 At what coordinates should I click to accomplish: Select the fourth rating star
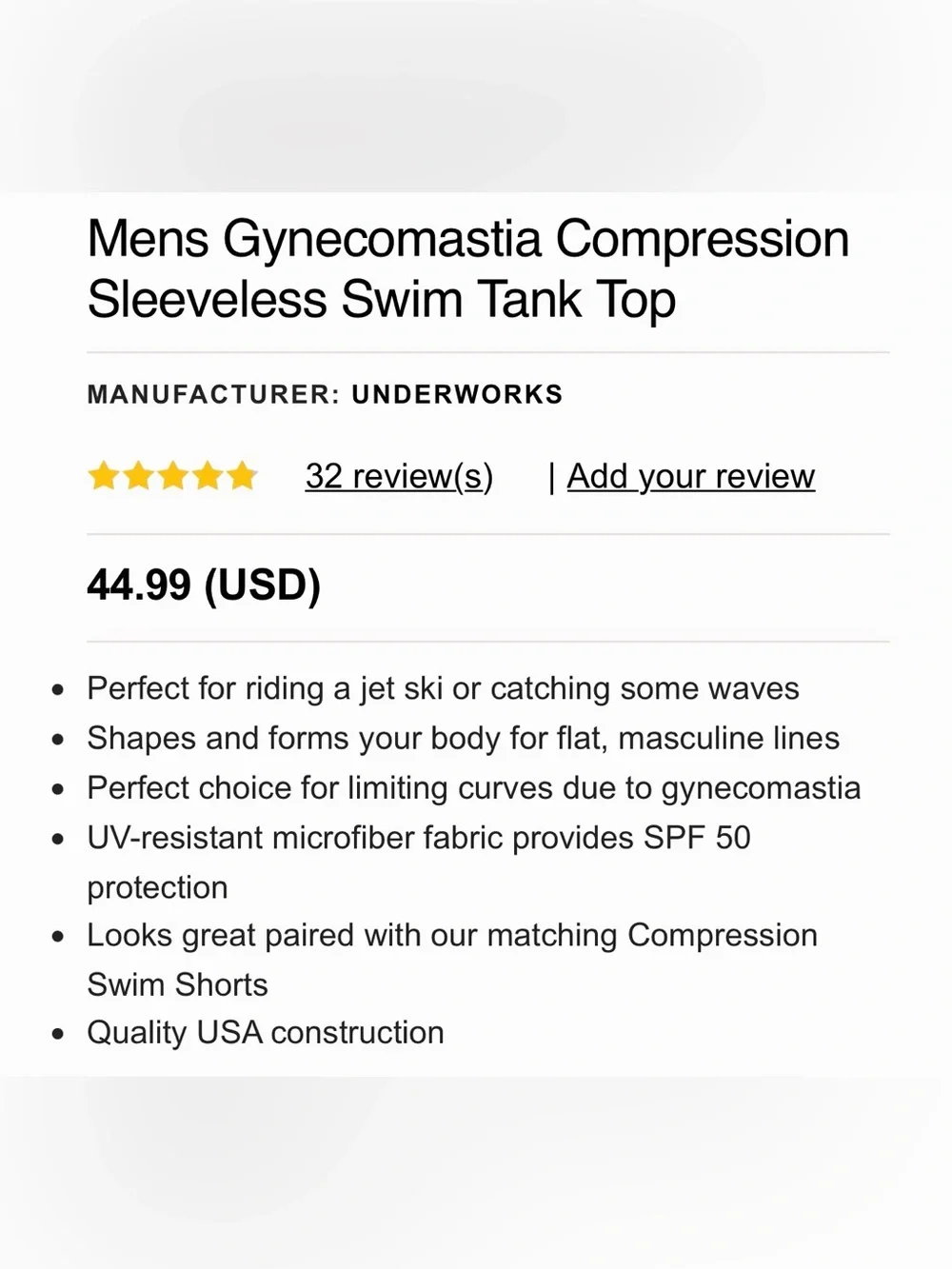pyautogui.click(x=208, y=475)
